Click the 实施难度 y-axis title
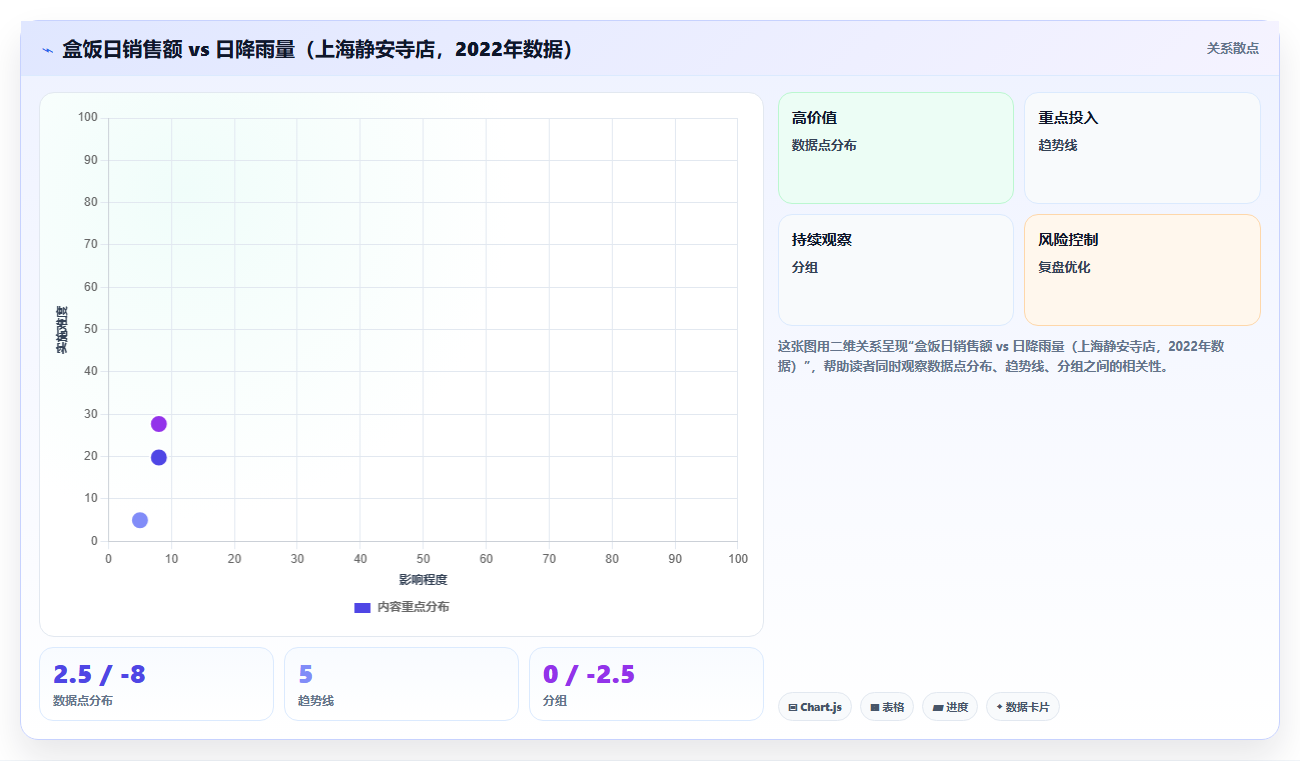The width and height of the screenshot is (1300, 761). (62, 329)
